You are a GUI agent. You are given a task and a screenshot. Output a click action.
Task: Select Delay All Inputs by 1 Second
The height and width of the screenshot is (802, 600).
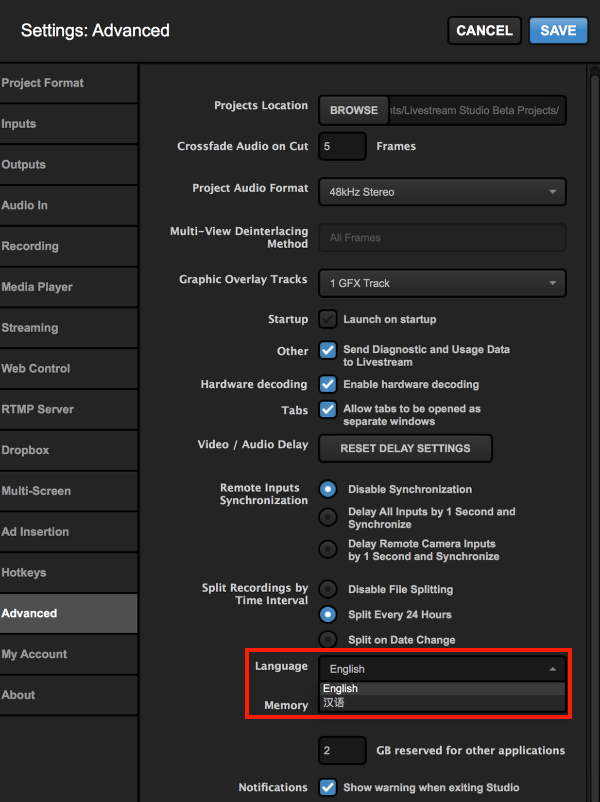click(327, 517)
